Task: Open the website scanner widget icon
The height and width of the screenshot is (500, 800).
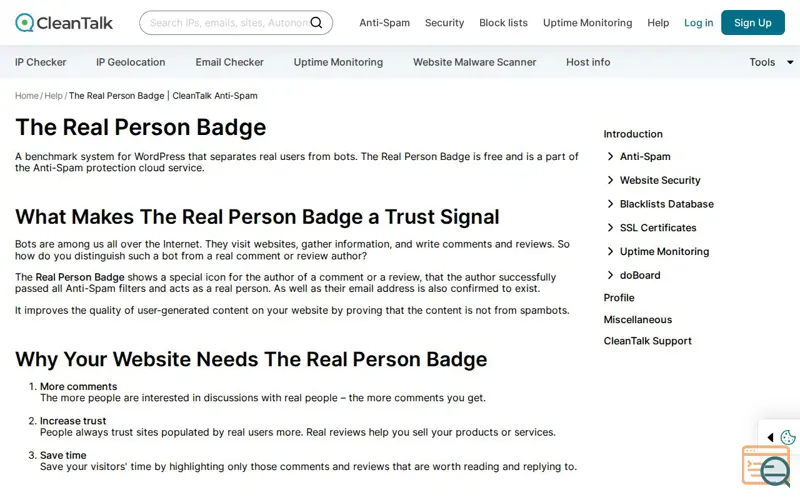Action: tap(766, 466)
